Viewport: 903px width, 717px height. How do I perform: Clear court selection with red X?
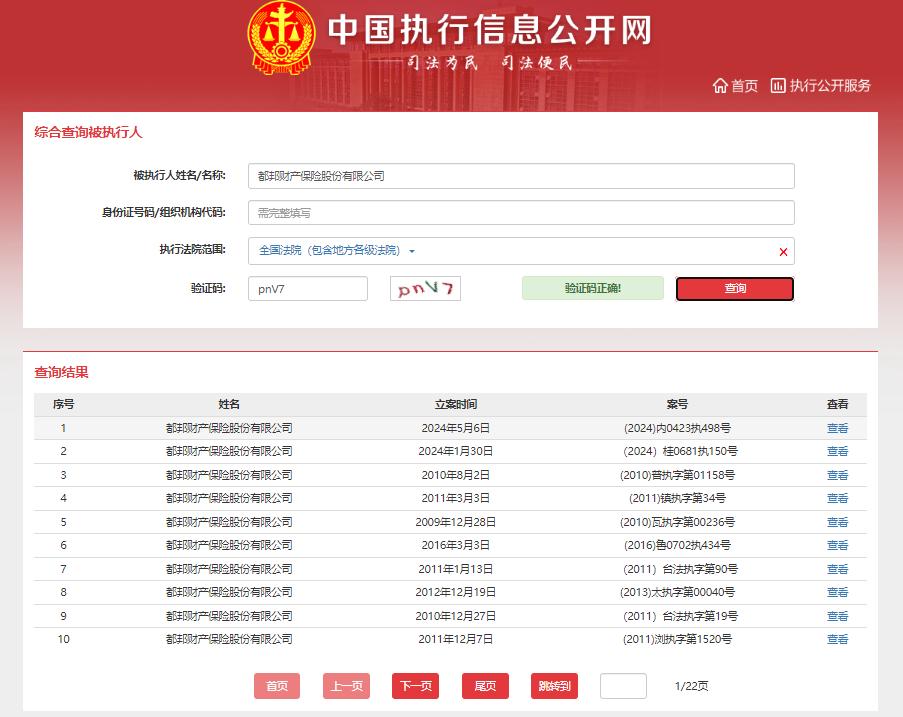(783, 252)
